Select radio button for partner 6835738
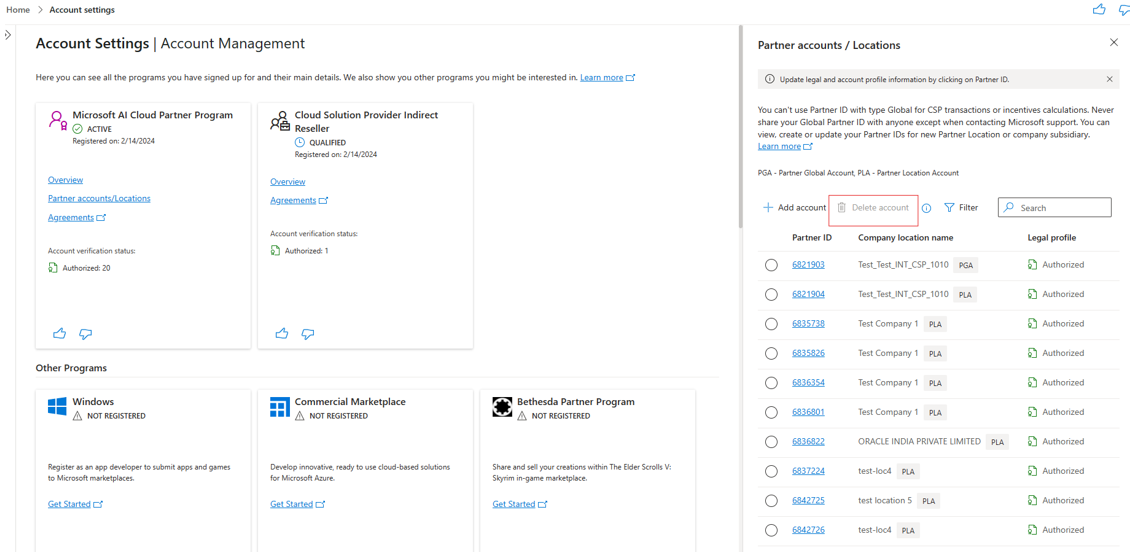This screenshot has width=1130, height=552. click(771, 324)
